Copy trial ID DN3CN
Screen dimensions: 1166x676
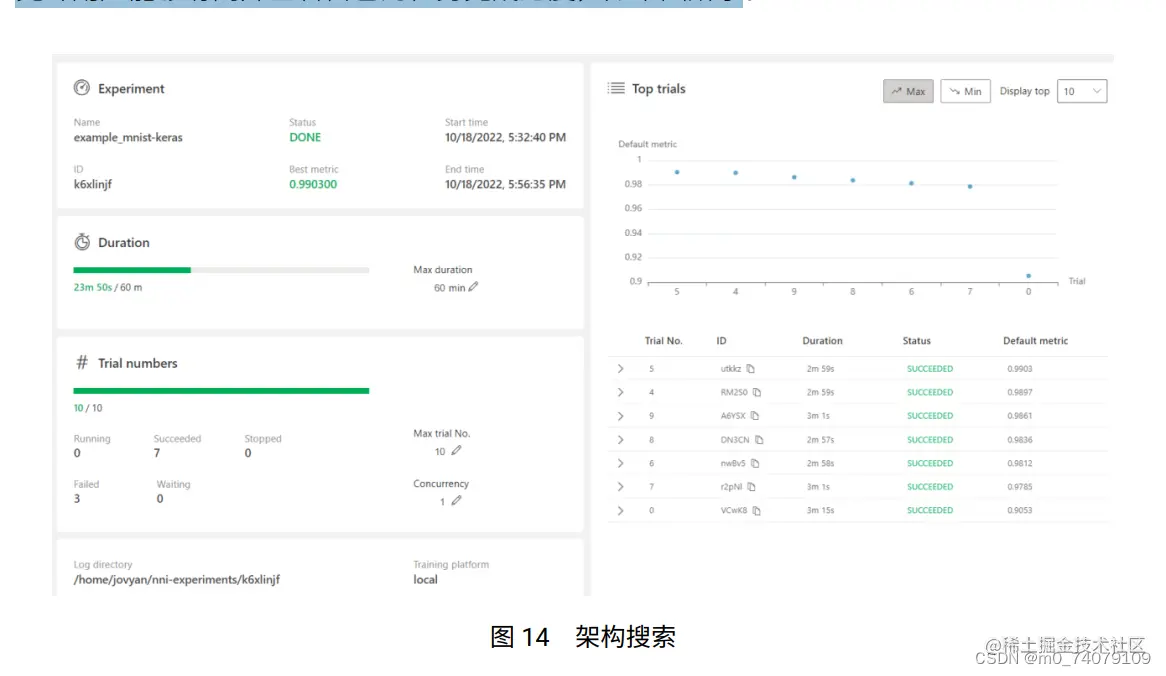point(759,440)
